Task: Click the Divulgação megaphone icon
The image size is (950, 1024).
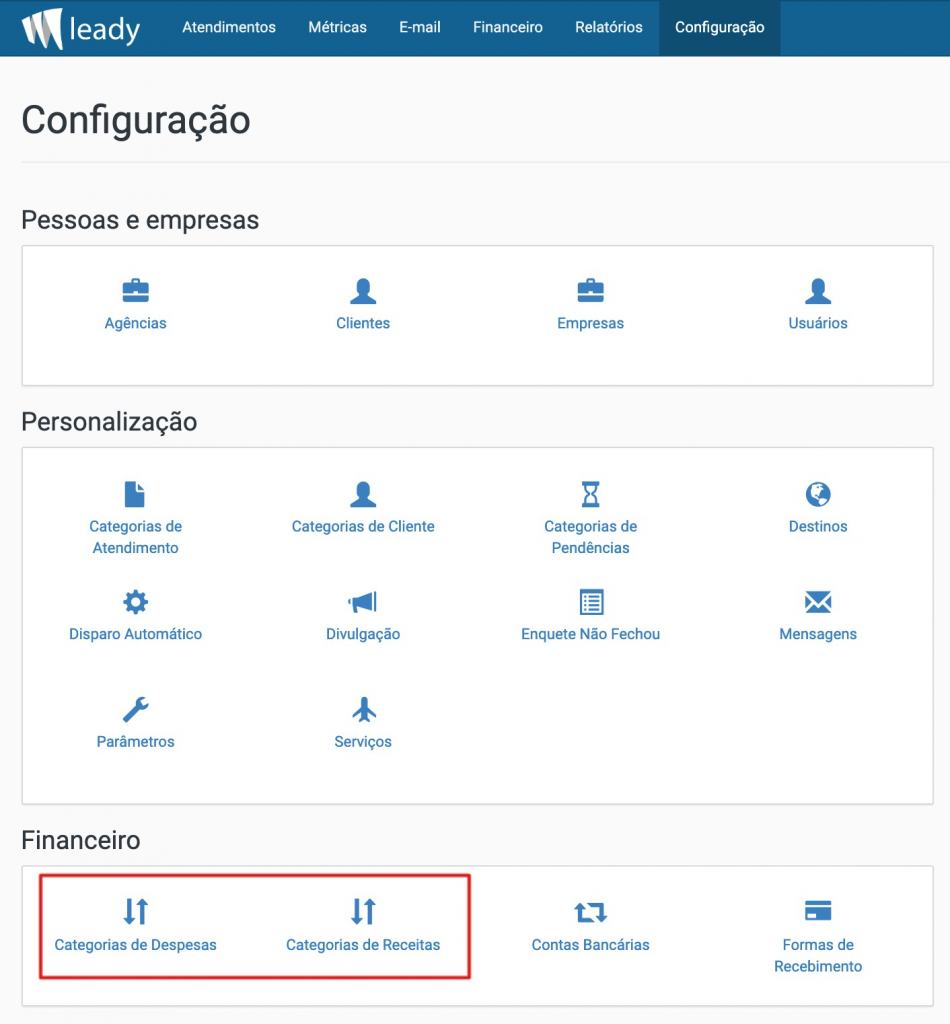Action: pos(362,601)
